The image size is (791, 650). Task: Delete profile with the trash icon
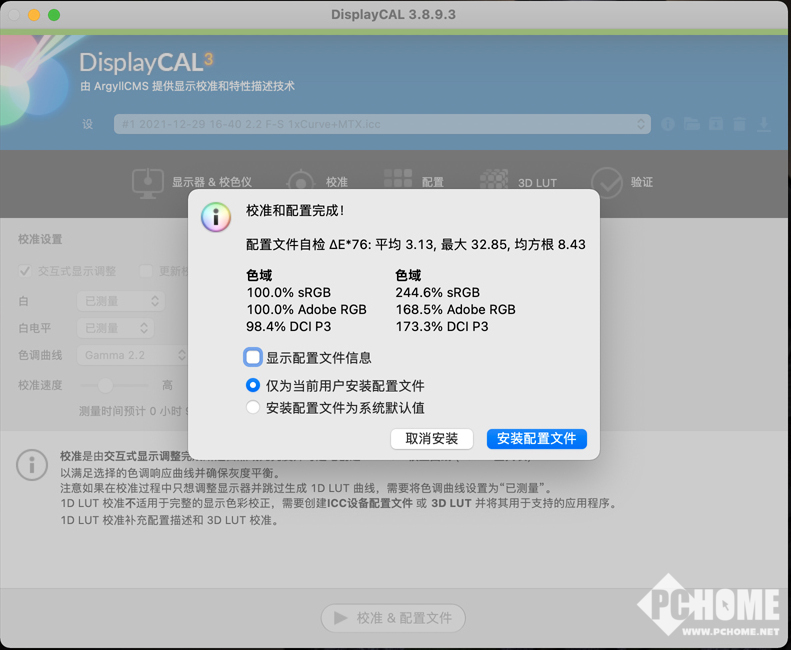click(740, 124)
